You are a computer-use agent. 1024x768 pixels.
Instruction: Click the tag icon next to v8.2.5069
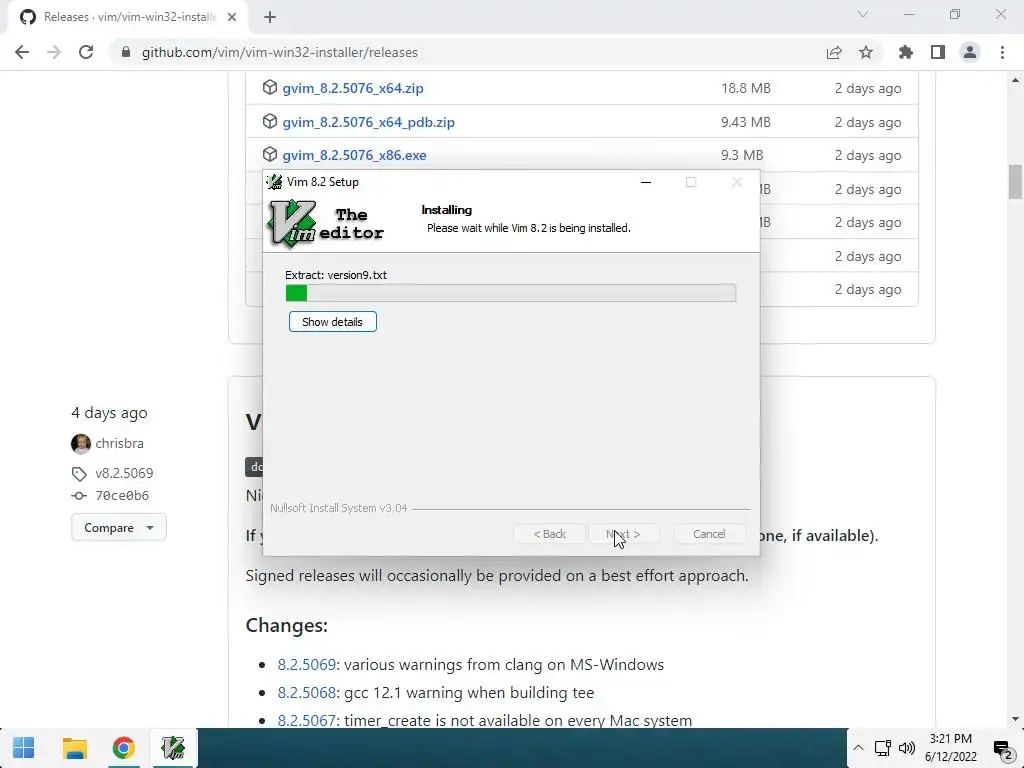[79, 473]
